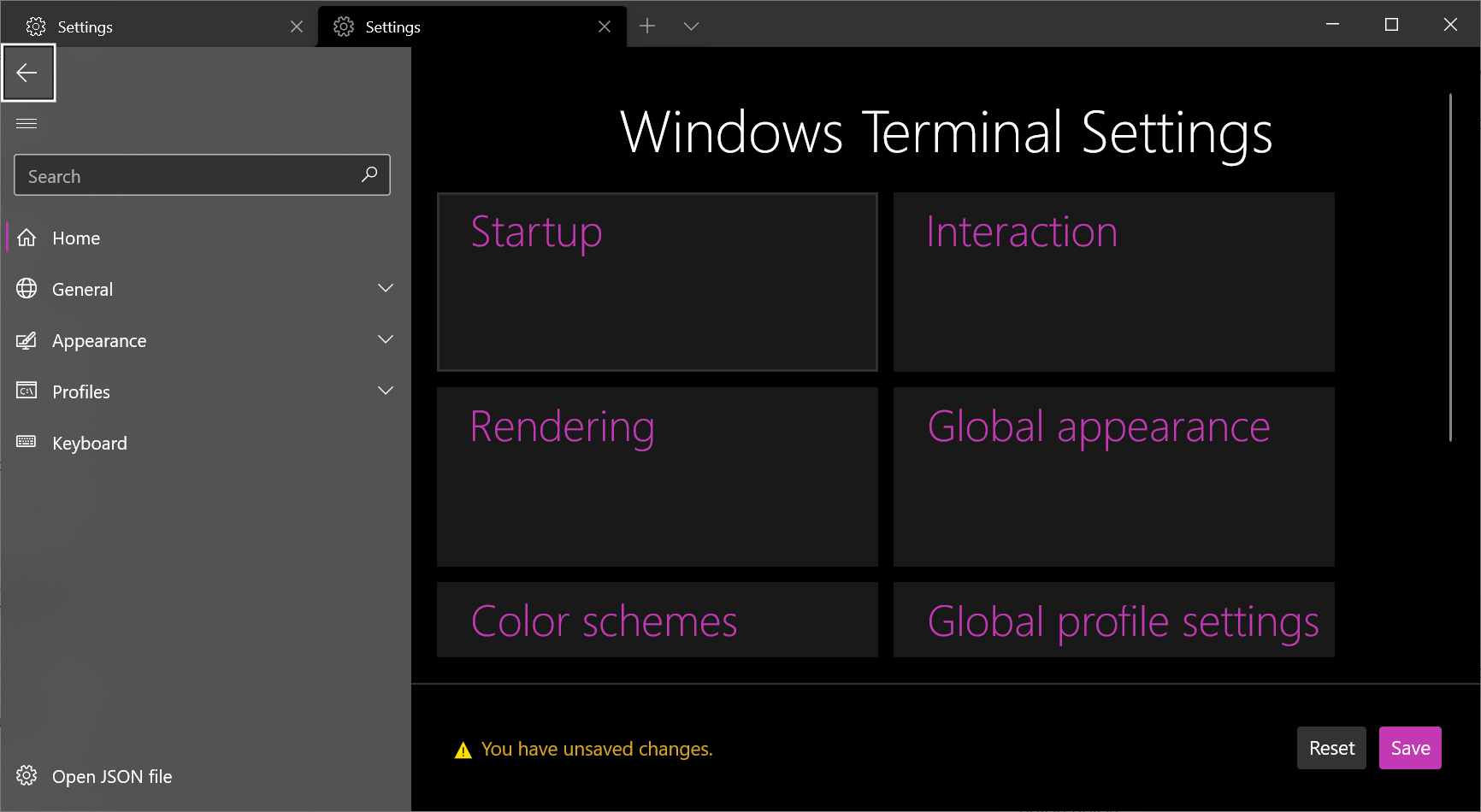The height and width of the screenshot is (812, 1481).
Task: Close the second Settings tab
Action: pos(605,26)
